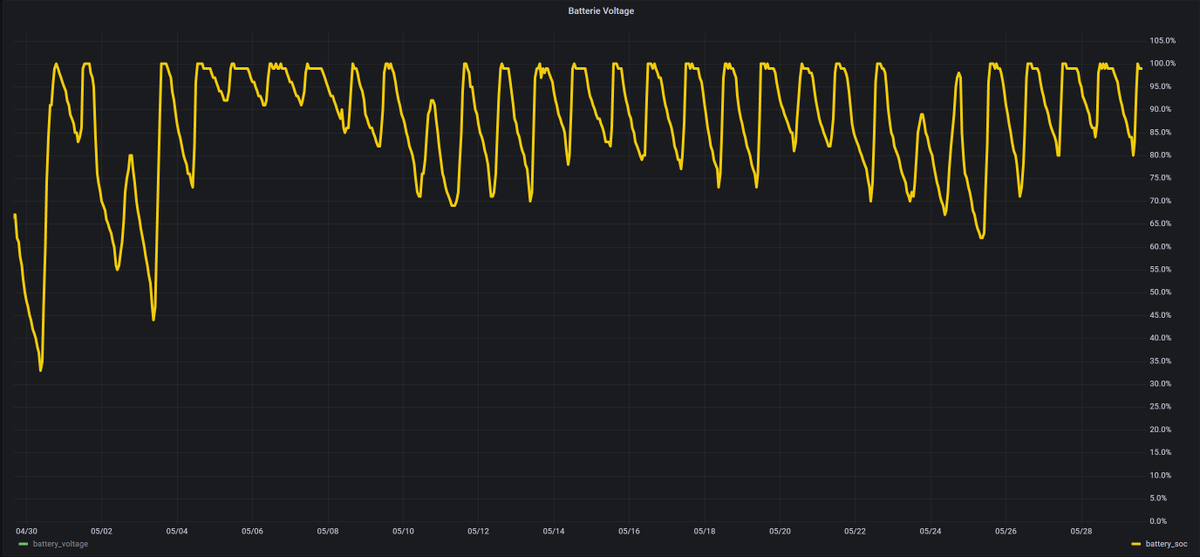This screenshot has width=1200, height=557.
Task: Click the final right-end peak of the yellow line
Action: point(1138,64)
